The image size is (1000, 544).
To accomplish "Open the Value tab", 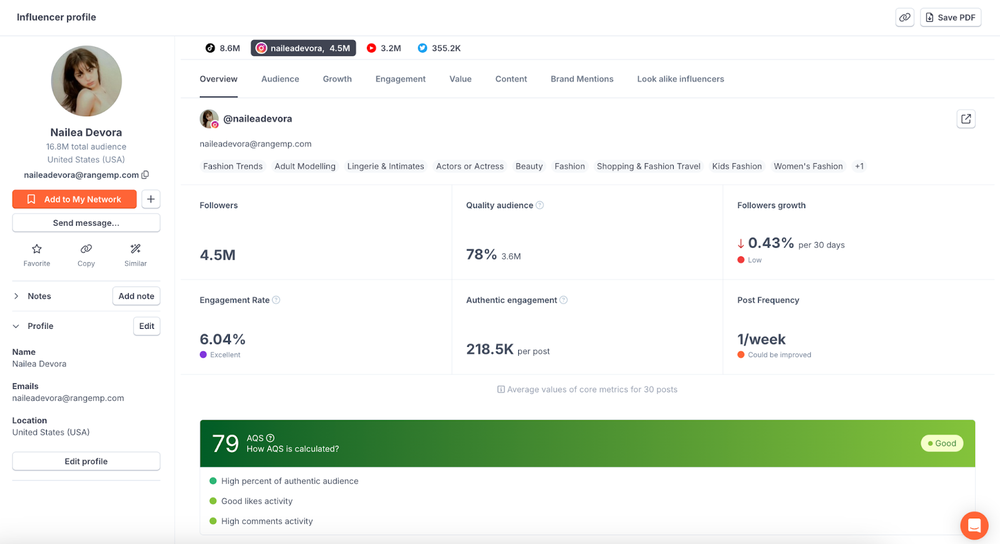I will pyautogui.click(x=460, y=79).
